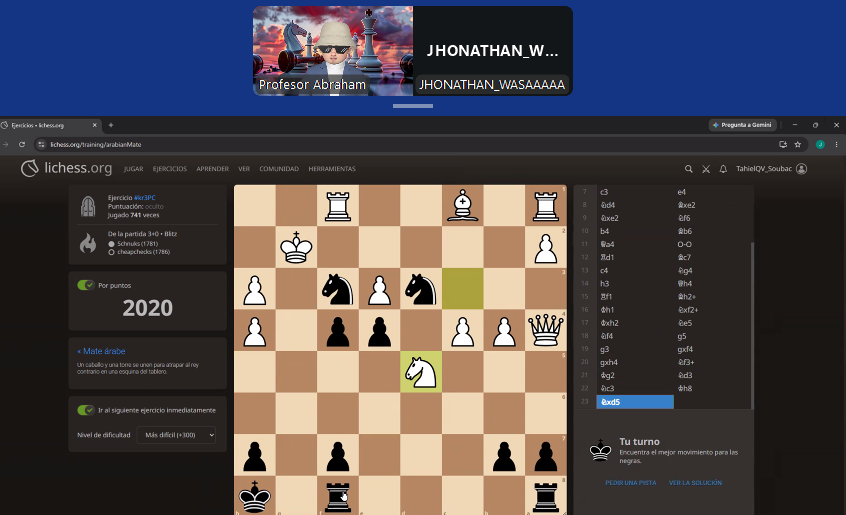
Task: Toggle Ir al siguiente ejercicio inmediatamente
Action: coord(86,410)
